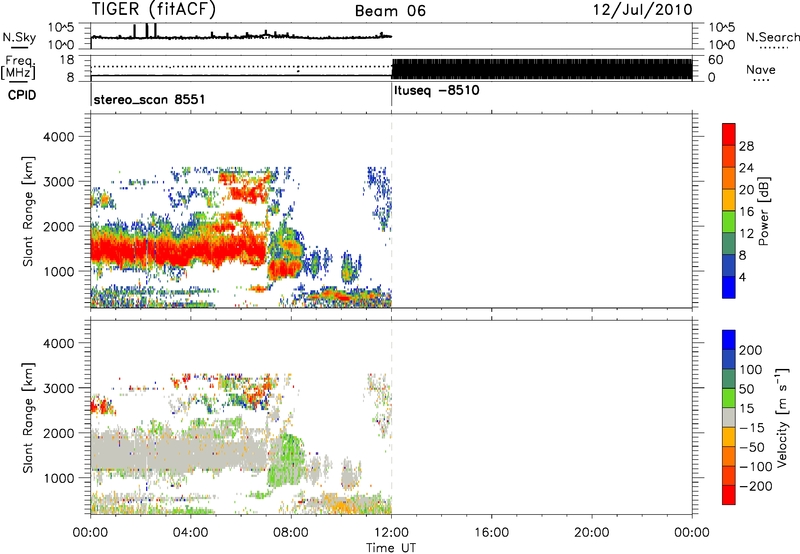Click the CPID row label
The image size is (800, 554).
(22, 95)
